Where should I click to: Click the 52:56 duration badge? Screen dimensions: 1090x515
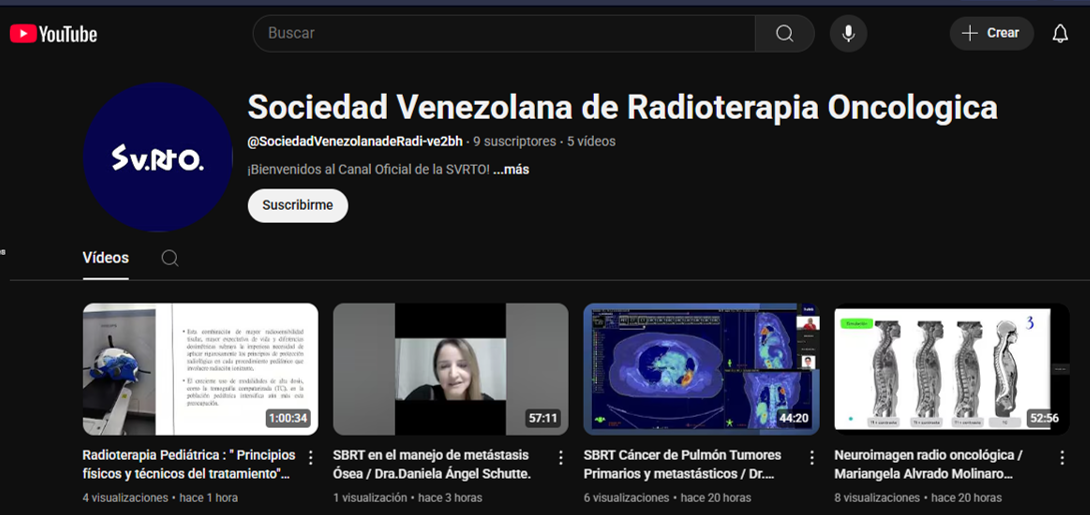coord(1044,418)
